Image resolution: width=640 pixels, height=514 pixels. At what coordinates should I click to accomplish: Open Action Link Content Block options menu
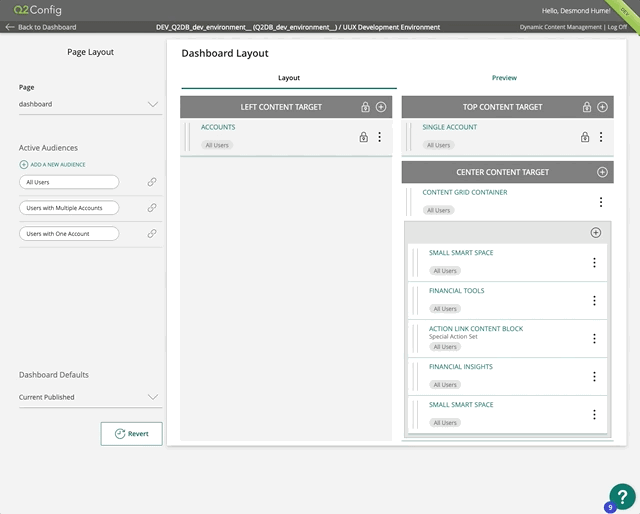click(x=594, y=338)
